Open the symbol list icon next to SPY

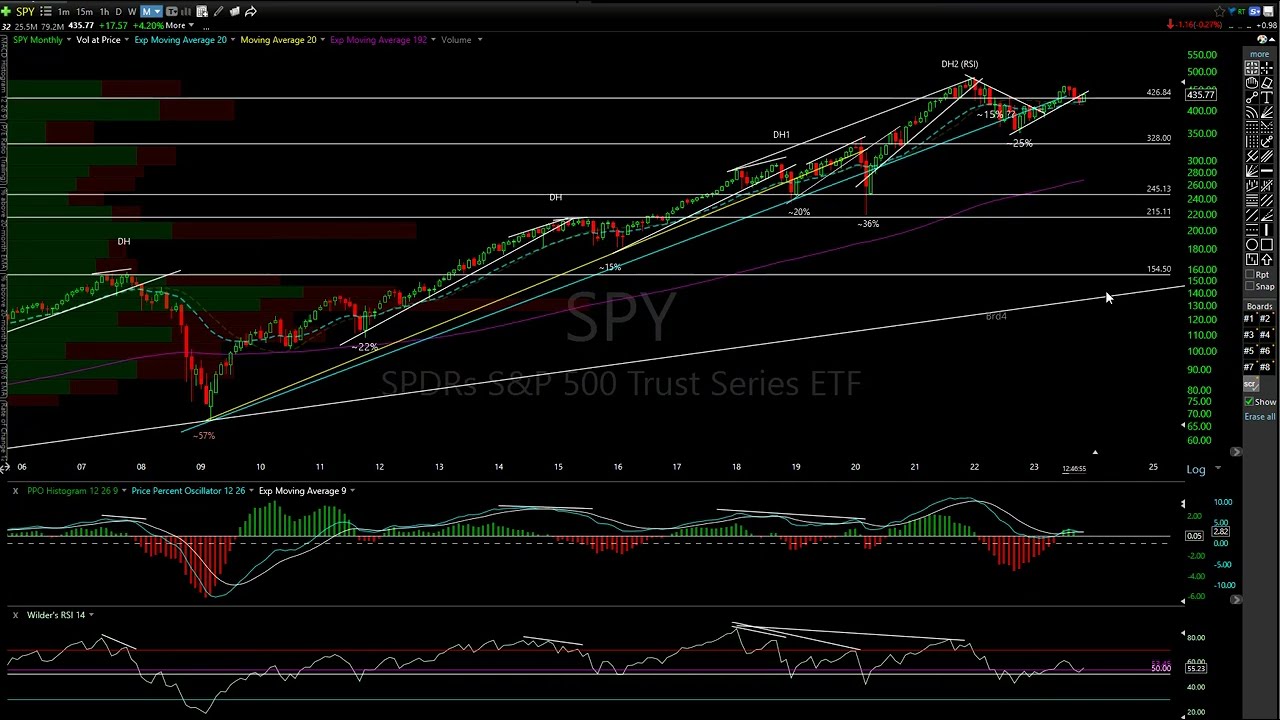[46, 11]
